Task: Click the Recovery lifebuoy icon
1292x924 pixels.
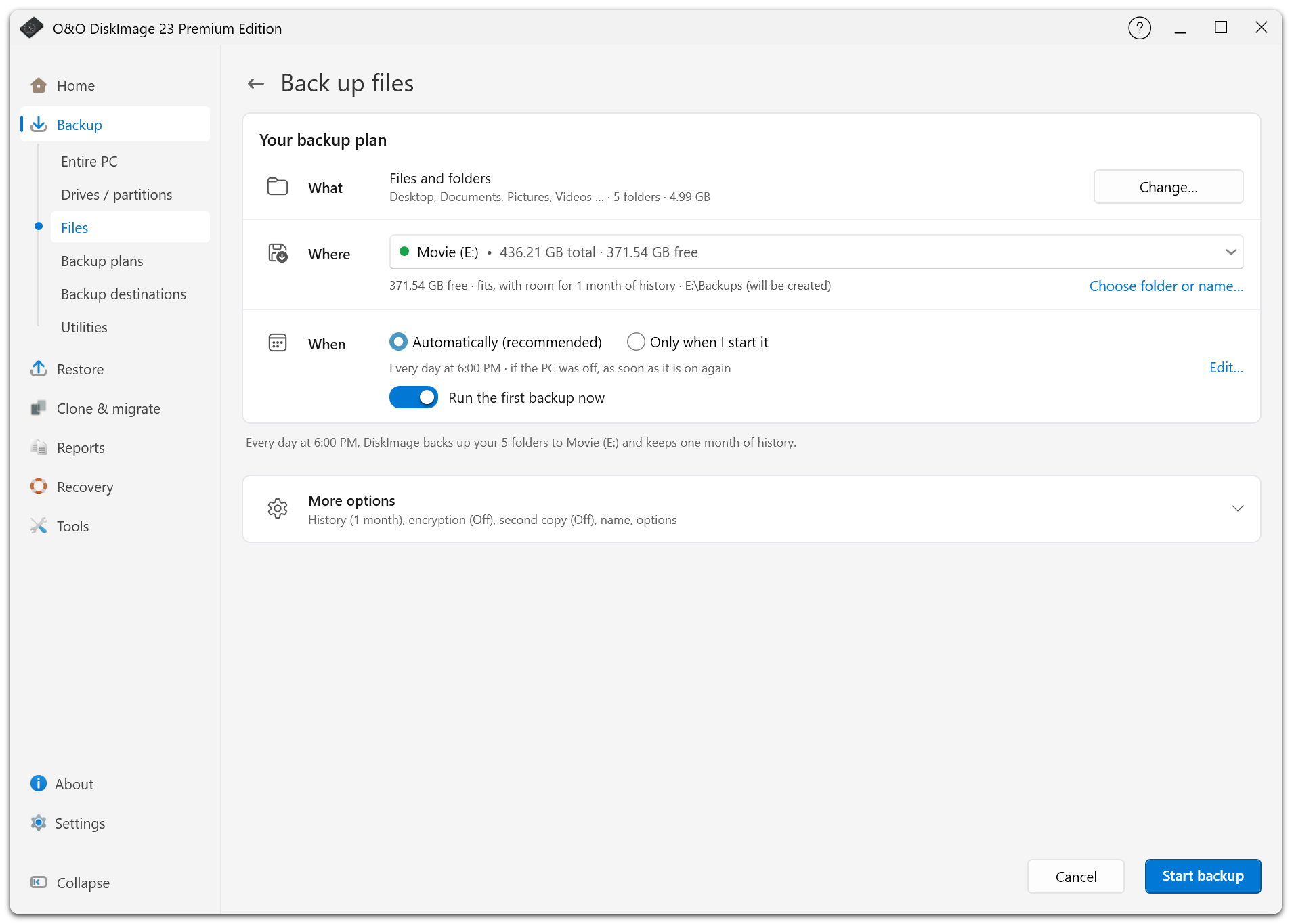Action: (x=39, y=487)
